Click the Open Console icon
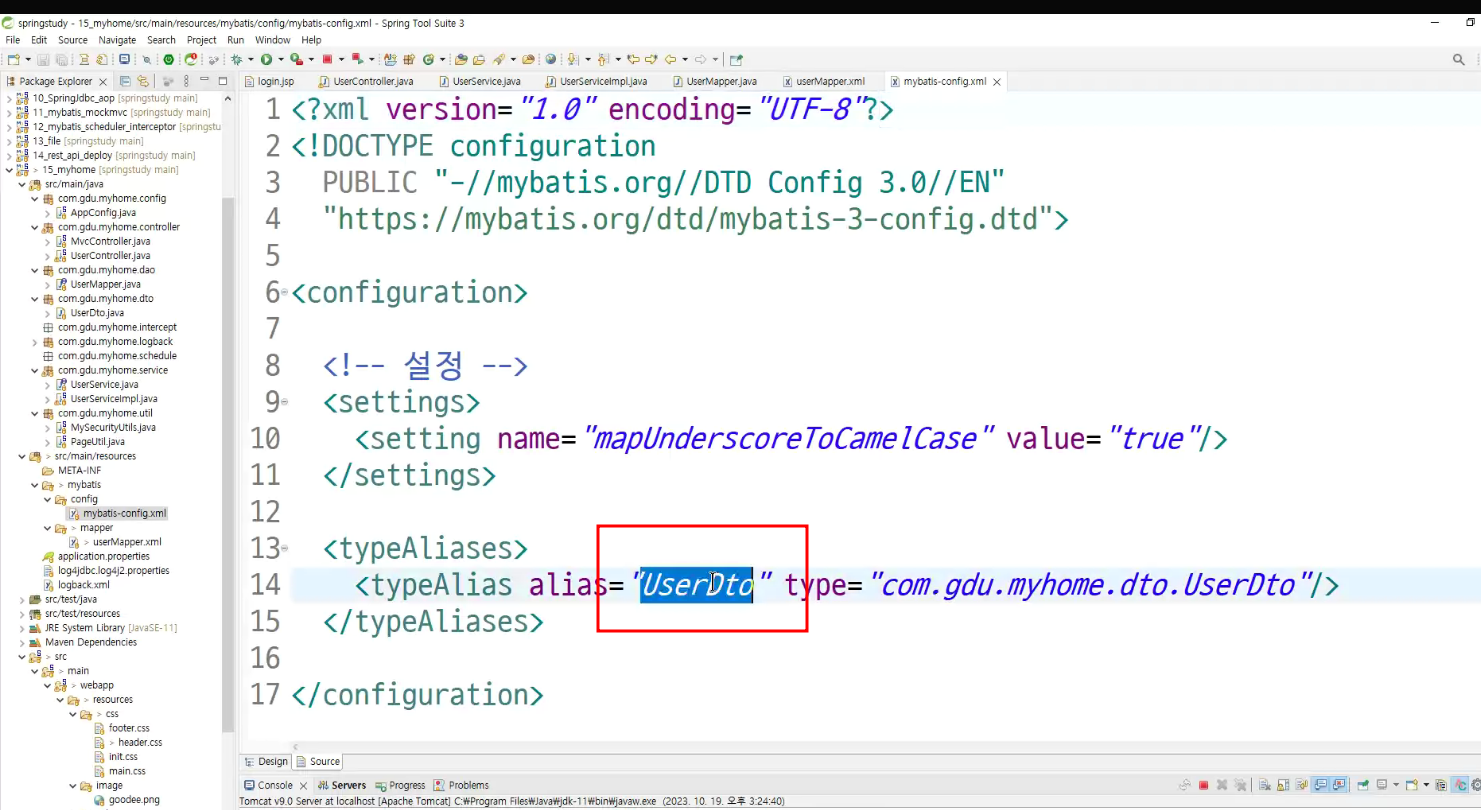The height and width of the screenshot is (810, 1481). point(1411,785)
